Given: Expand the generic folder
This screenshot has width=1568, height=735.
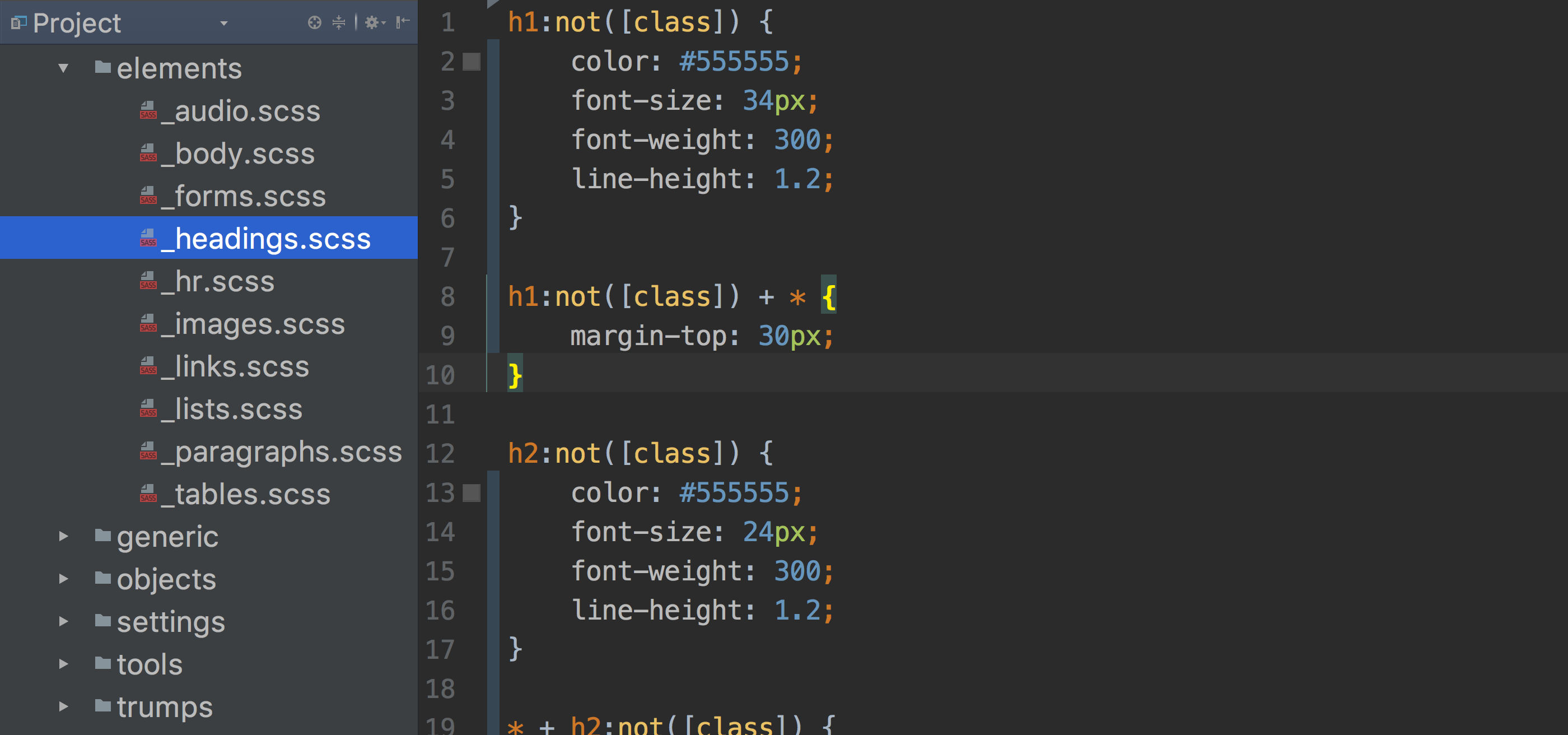Looking at the screenshot, I should click(63, 536).
